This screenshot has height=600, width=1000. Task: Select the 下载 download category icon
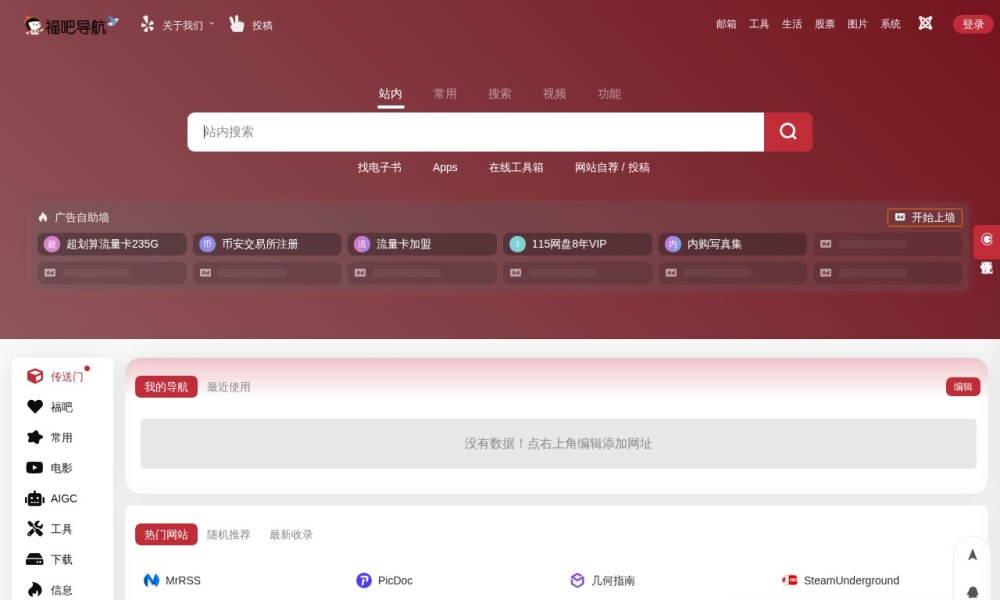coord(34,559)
